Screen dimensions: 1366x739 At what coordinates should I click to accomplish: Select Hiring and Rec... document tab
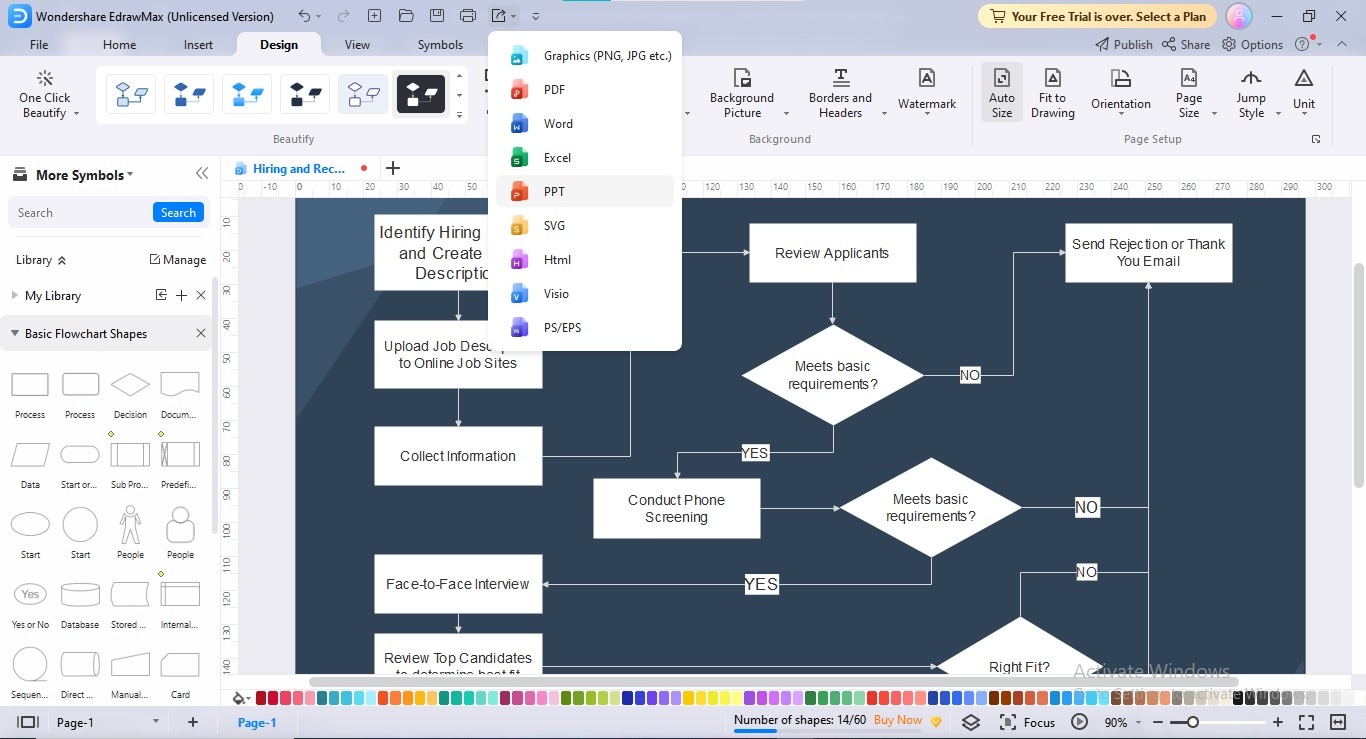(x=299, y=169)
